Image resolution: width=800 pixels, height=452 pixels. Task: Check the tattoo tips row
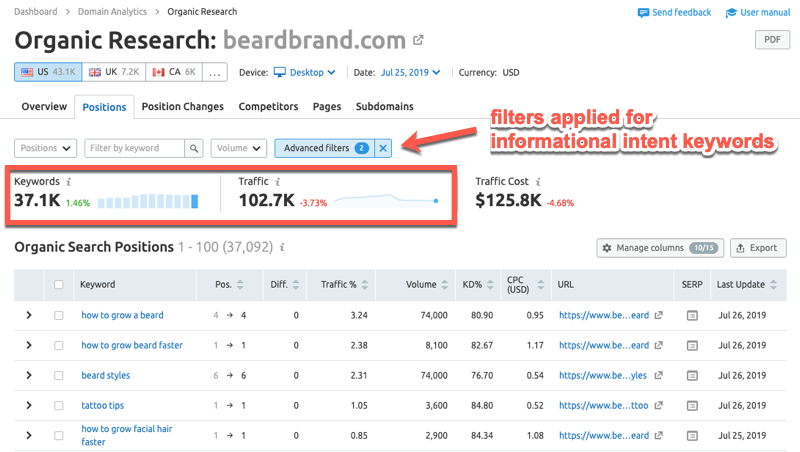(59, 406)
